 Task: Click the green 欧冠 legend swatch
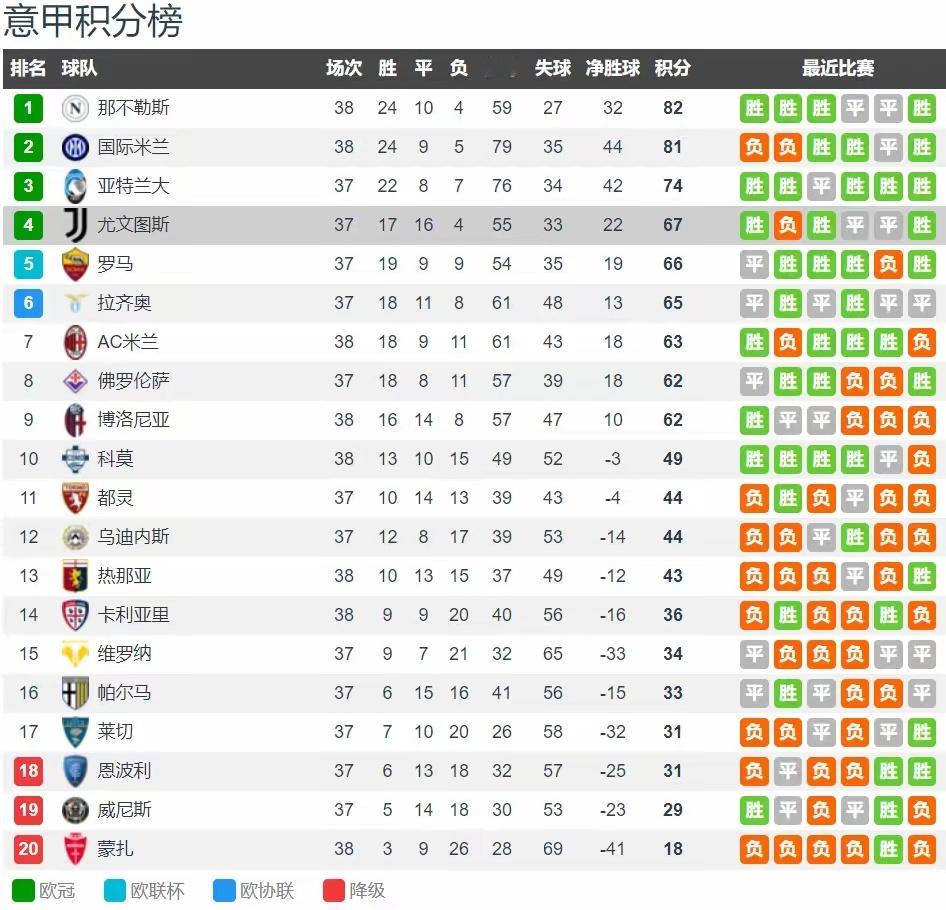pos(24,890)
